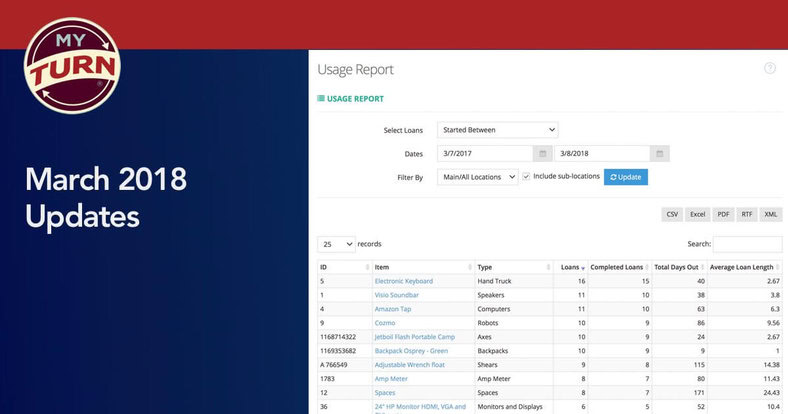Viewport: 788px width, 414px height.
Task: Click the help question mark icon
Action: click(x=769, y=68)
